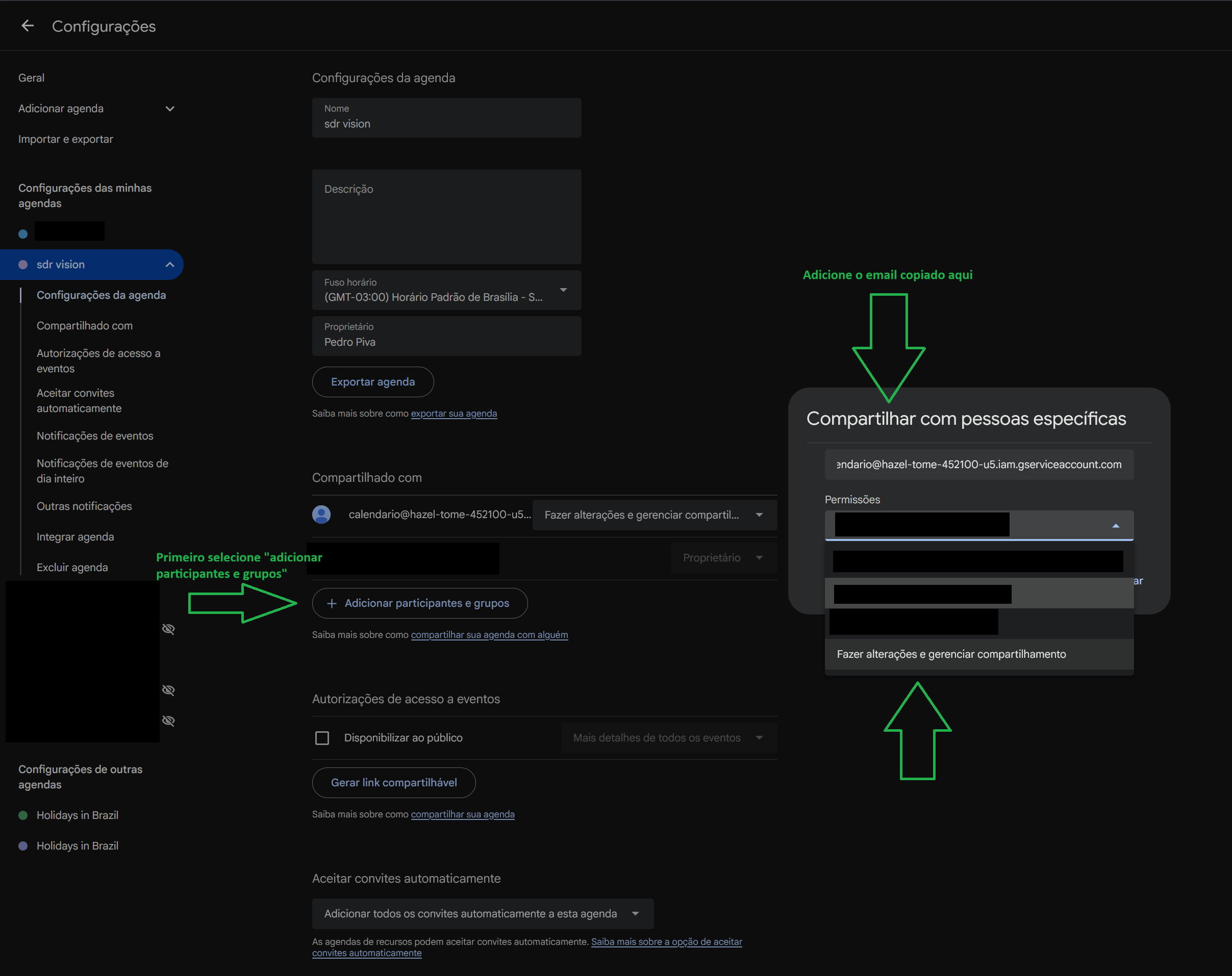
Task: Open the Permissões dropdown in share dialog
Action: pos(1116,524)
